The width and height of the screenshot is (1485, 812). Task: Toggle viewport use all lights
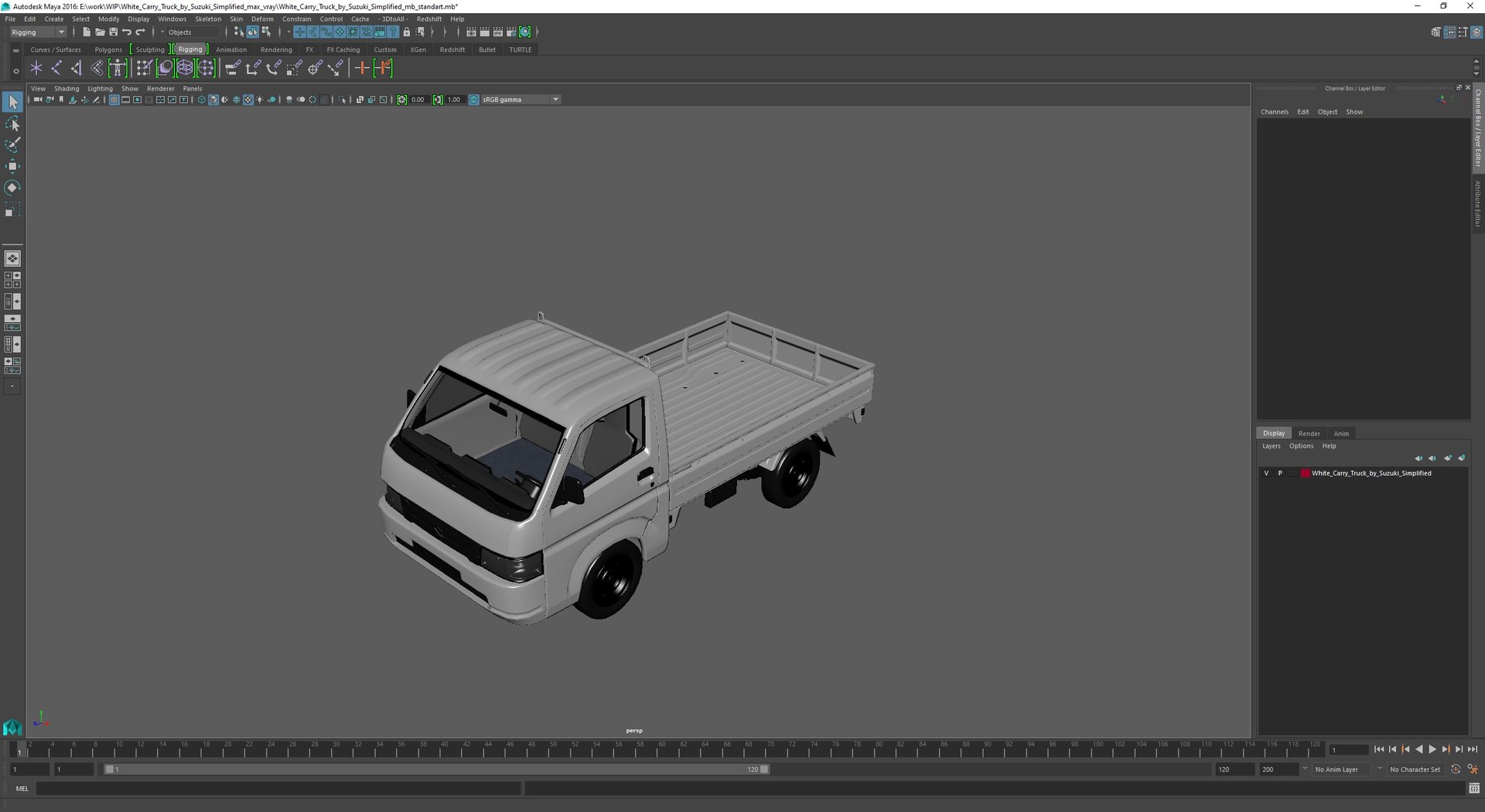click(259, 100)
